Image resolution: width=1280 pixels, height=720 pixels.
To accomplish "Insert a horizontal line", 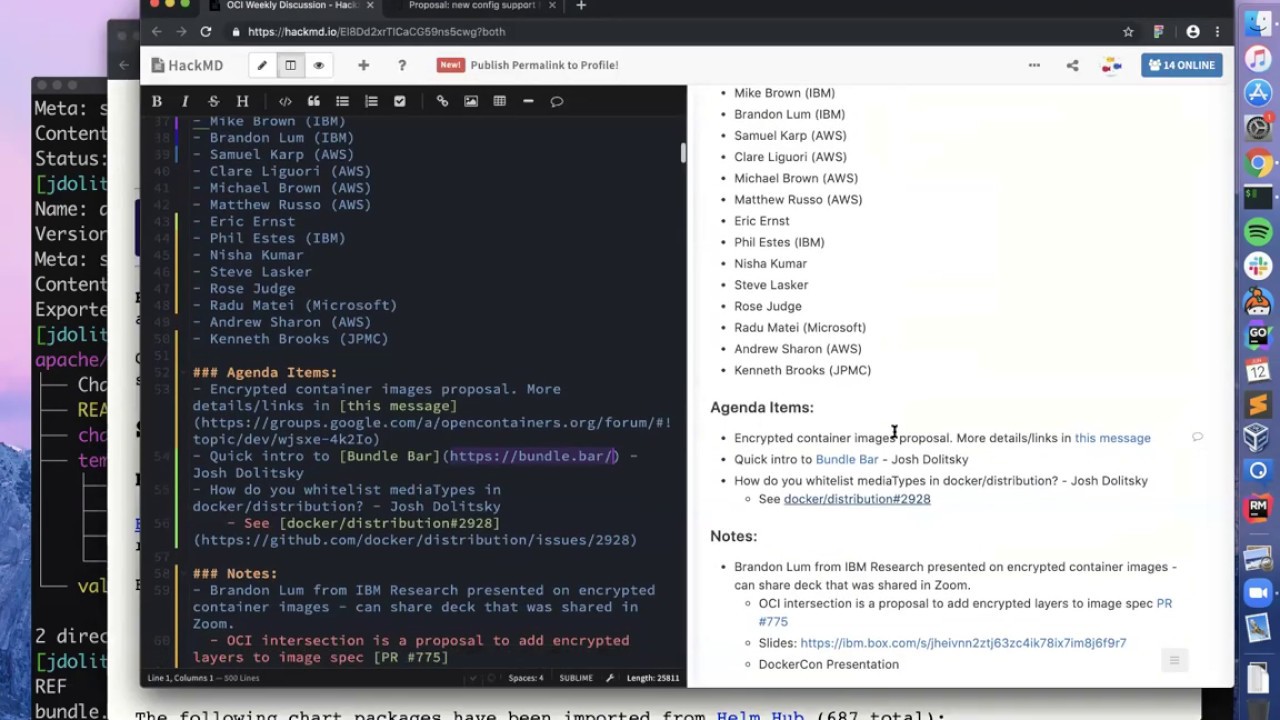I will [528, 101].
